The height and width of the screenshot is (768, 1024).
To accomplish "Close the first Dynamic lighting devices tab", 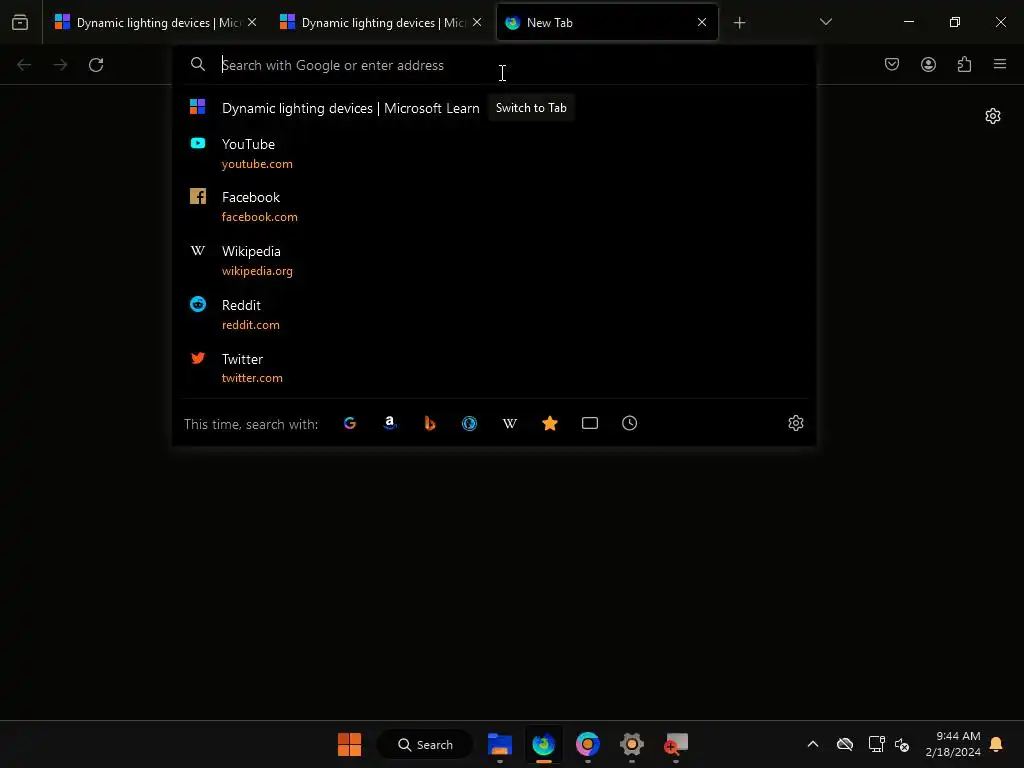I will tap(252, 22).
